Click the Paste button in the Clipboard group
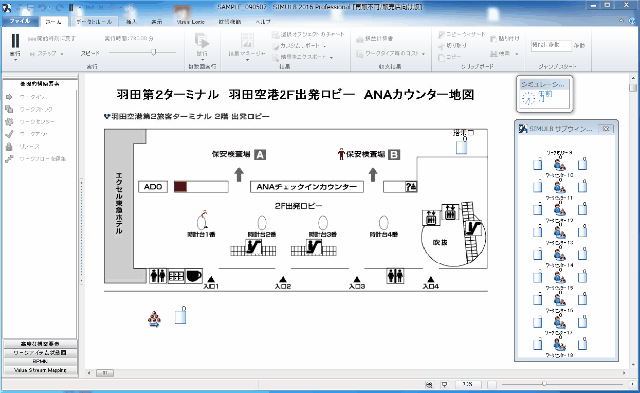The height and width of the screenshot is (393, 640). point(505,39)
